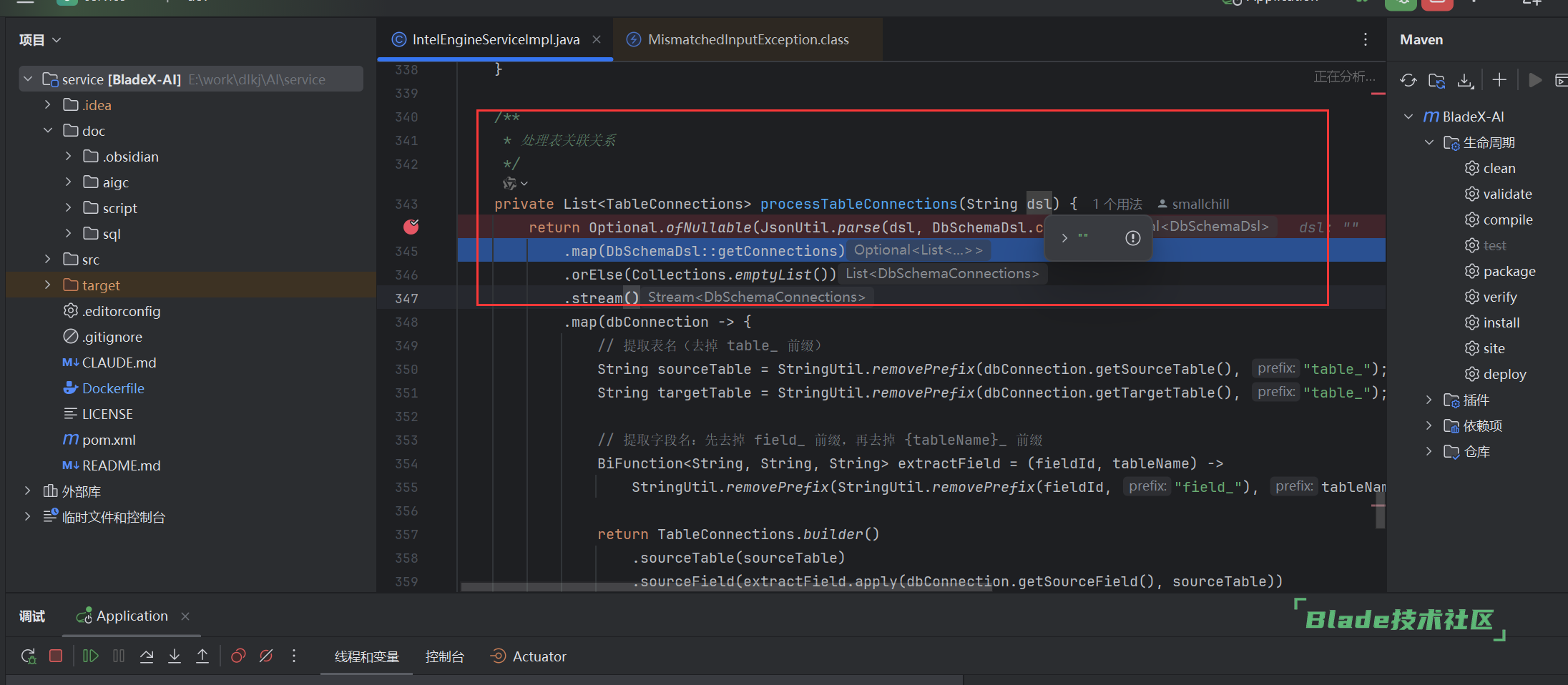Switch to MismatchedInputException.class tab
This screenshot has width=1568, height=685.
point(748,40)
